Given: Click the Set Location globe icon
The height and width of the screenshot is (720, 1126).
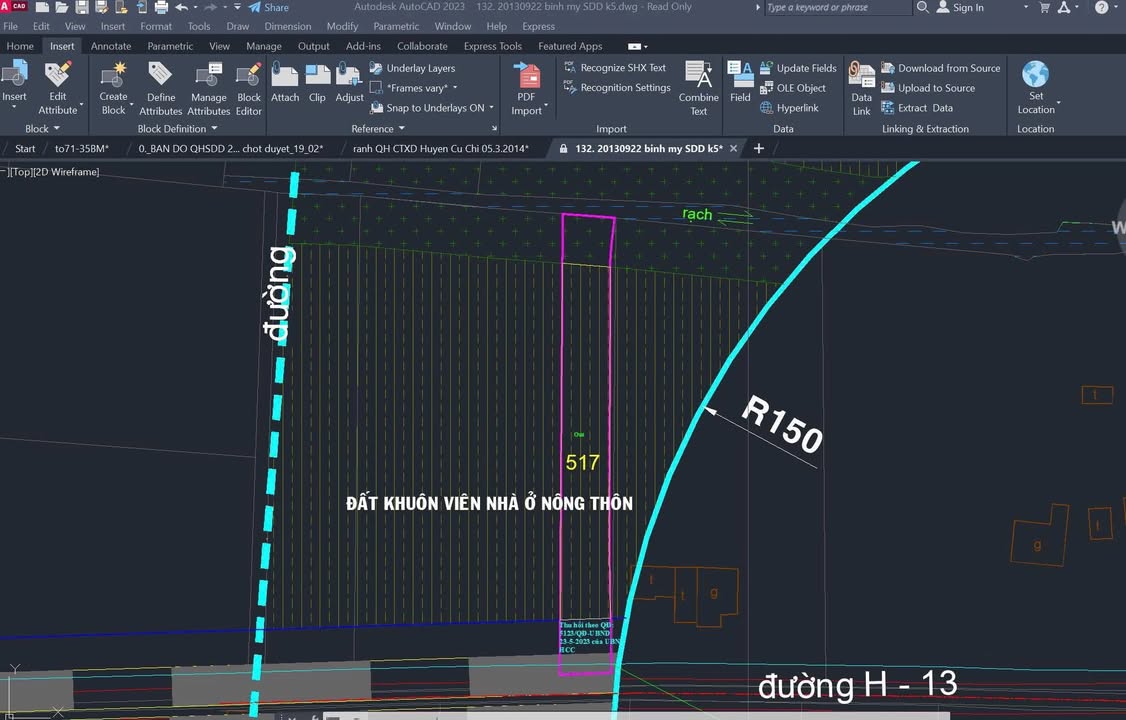Looking at the screenshot, I should pyautogui.click(x=1036, y=76).
